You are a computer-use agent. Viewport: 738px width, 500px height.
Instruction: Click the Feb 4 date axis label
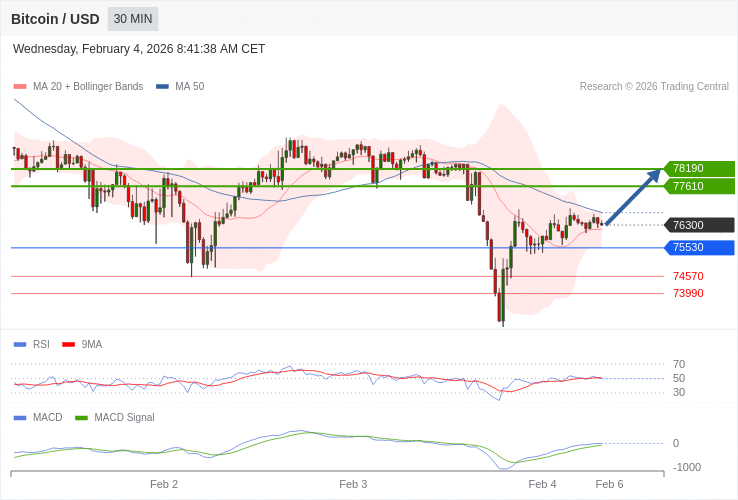pos(542,484)
